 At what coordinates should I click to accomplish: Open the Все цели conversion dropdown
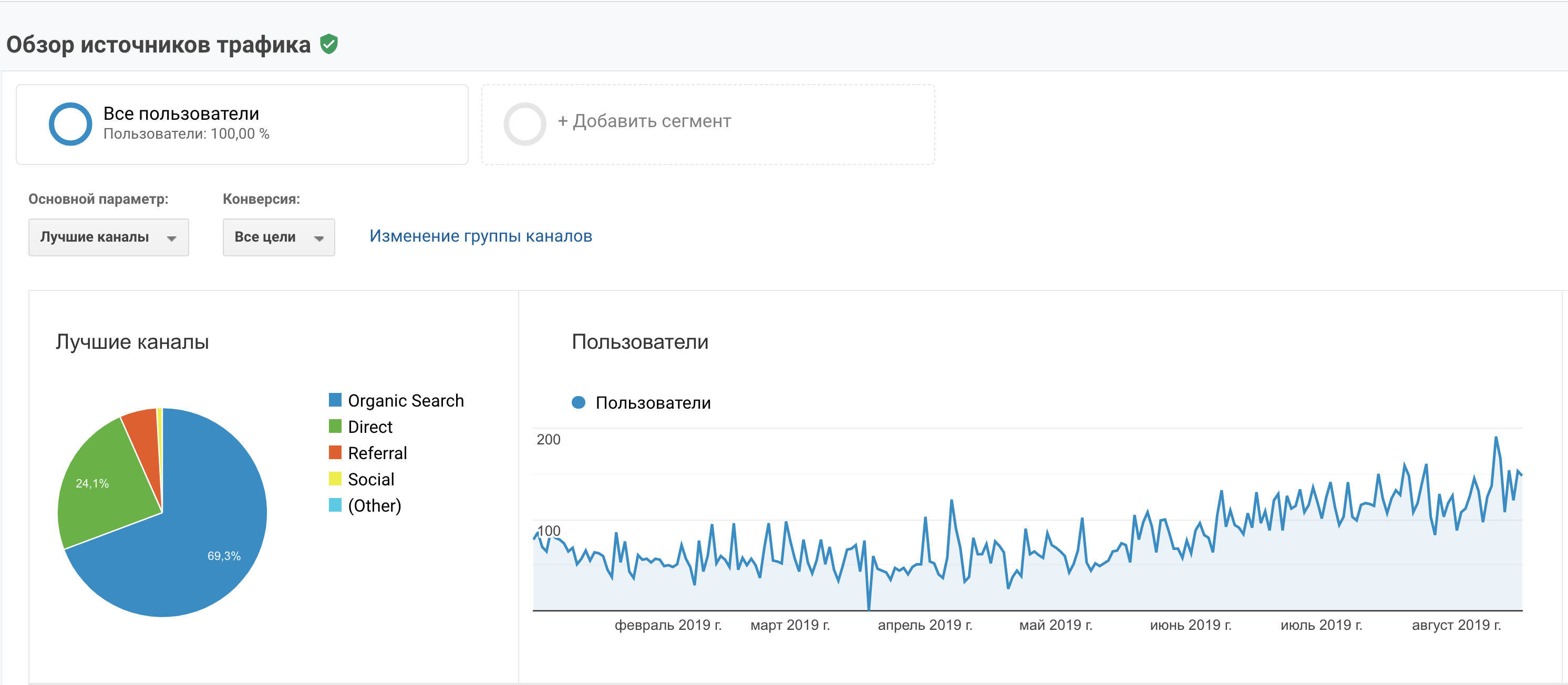pos(278,236)
